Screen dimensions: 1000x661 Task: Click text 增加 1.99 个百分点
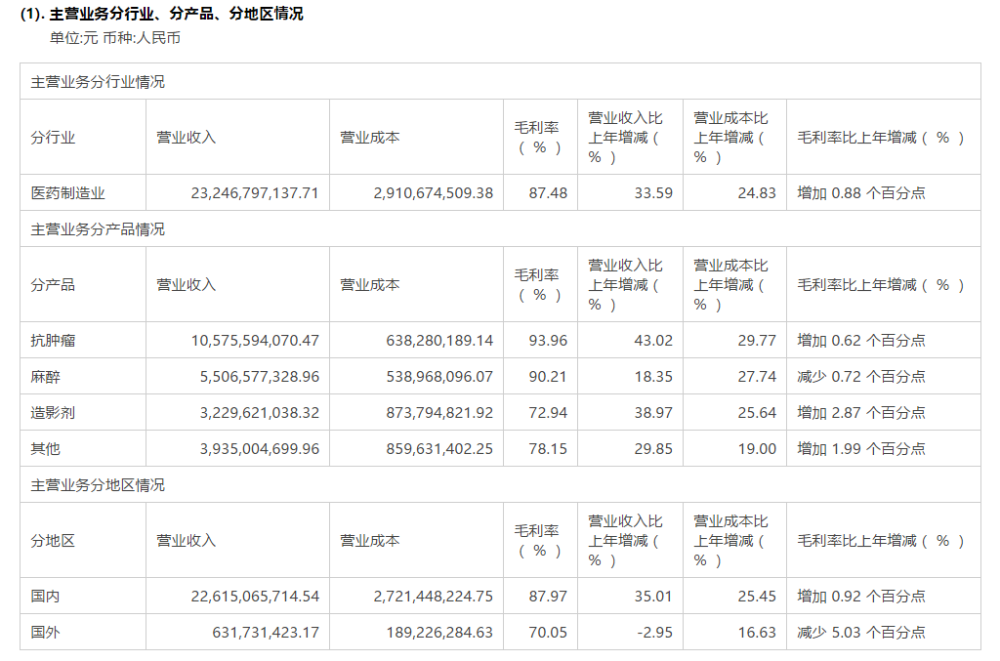(x=861, y=449)
